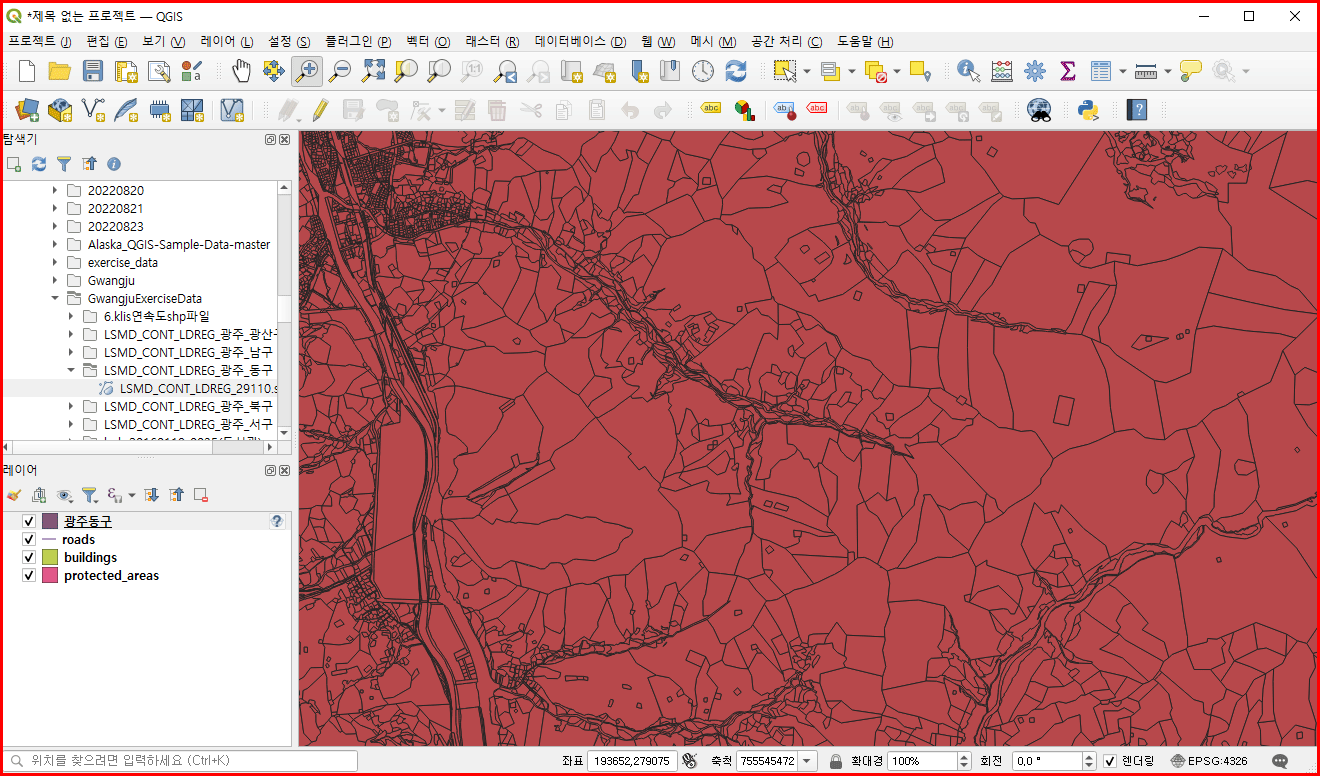
Task: Open the 래스터 menu
Action: click(492, 41)
